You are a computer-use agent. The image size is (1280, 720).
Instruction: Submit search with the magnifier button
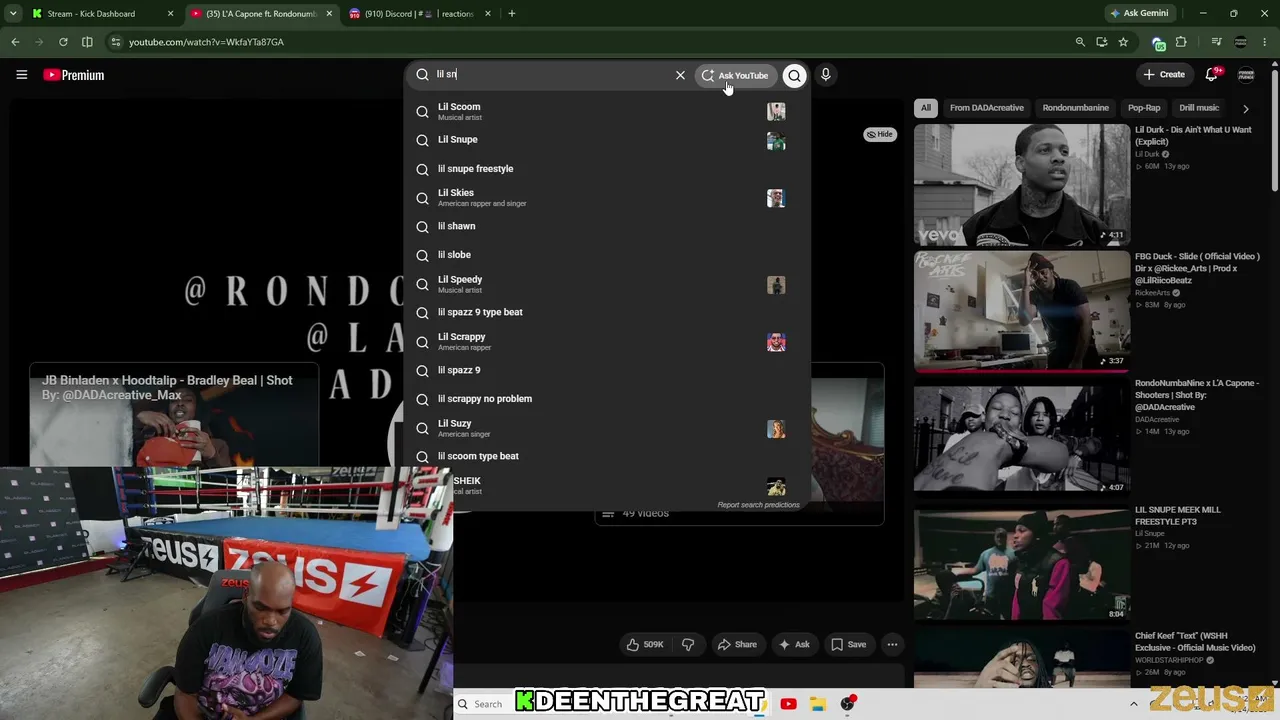click(794, 75)
